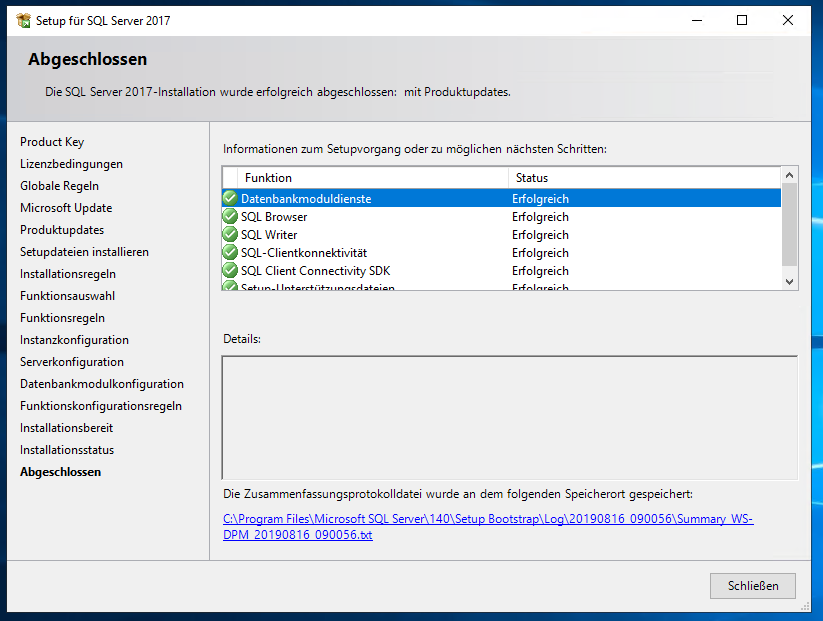
Task: Click the Microsoft Update step
Action: [66, 208]
